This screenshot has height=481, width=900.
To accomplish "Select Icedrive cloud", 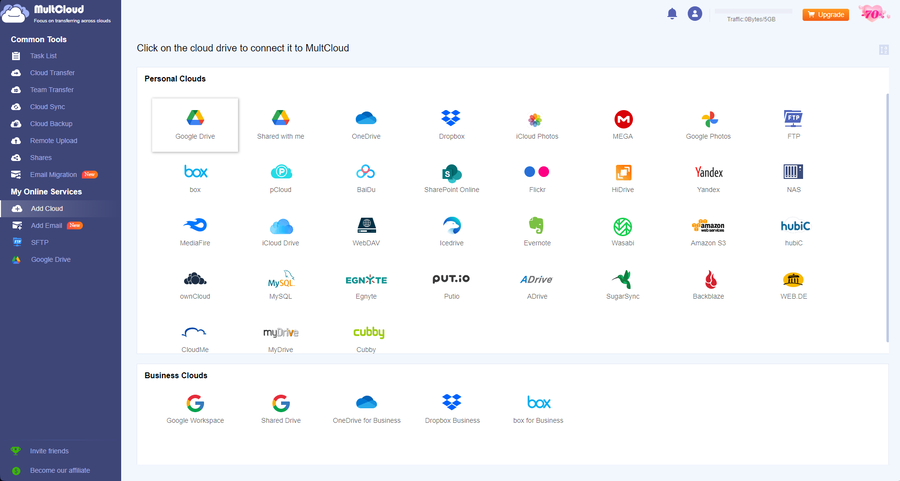I will [452, 231].
